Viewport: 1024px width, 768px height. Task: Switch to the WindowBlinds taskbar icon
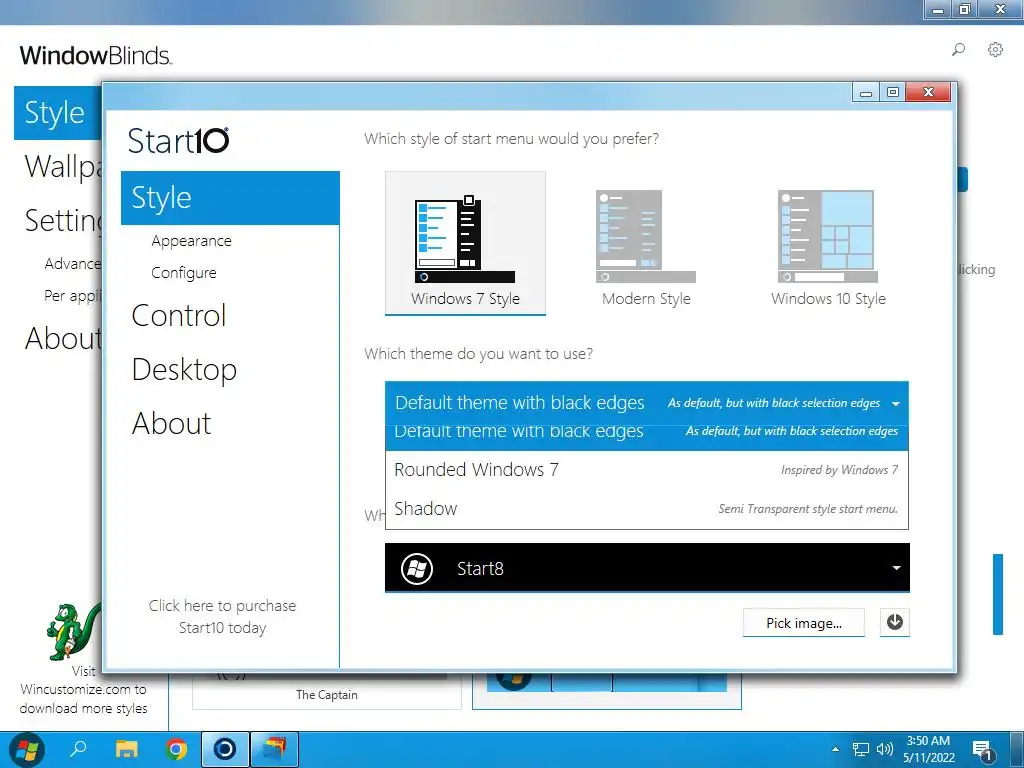pos(274,749)
